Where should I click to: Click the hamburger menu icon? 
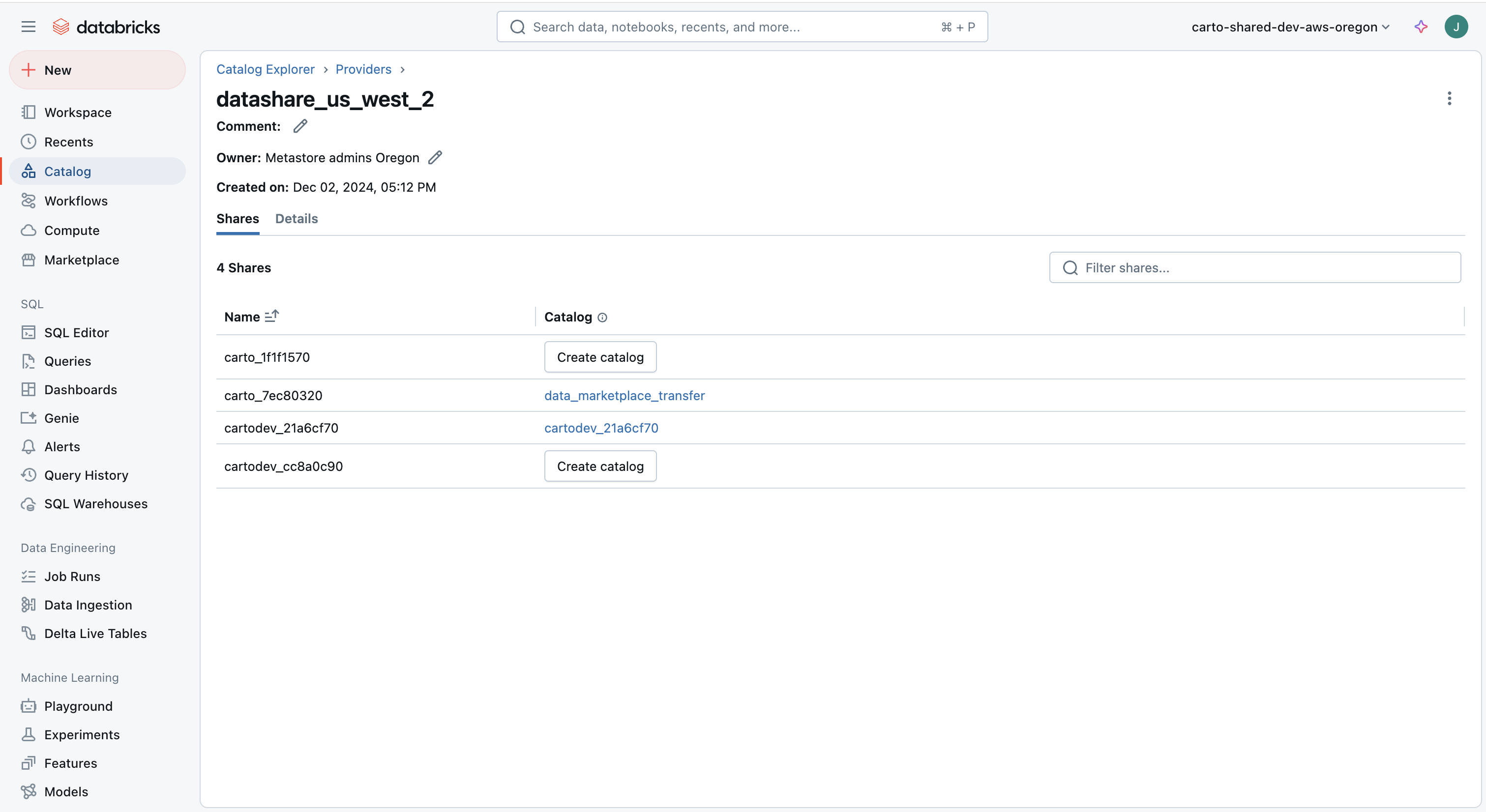point(28,27)
